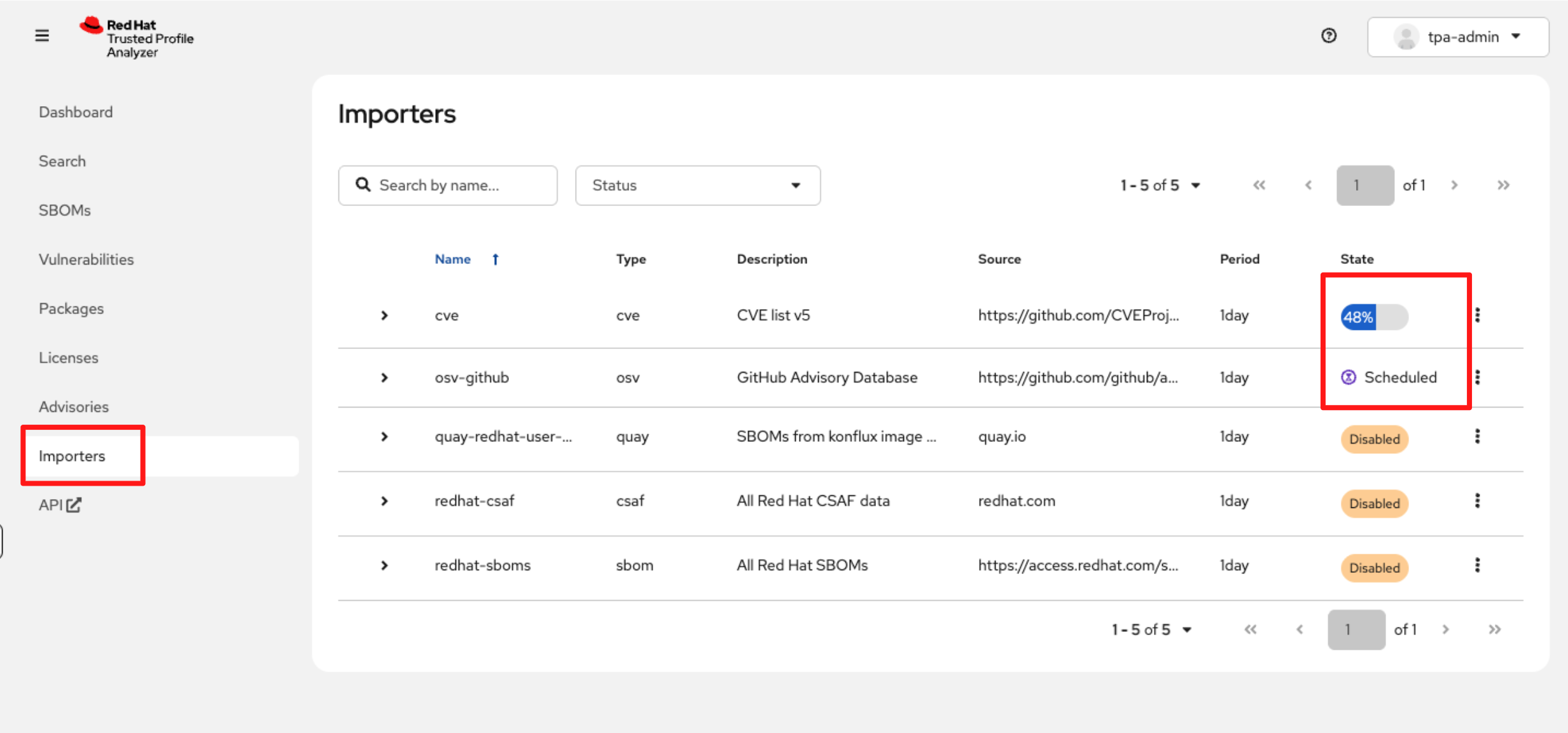Image resolution: width=1568 pixels, height=733 pixels.
Task: Click the help question mark icon
Action: 1329,36
